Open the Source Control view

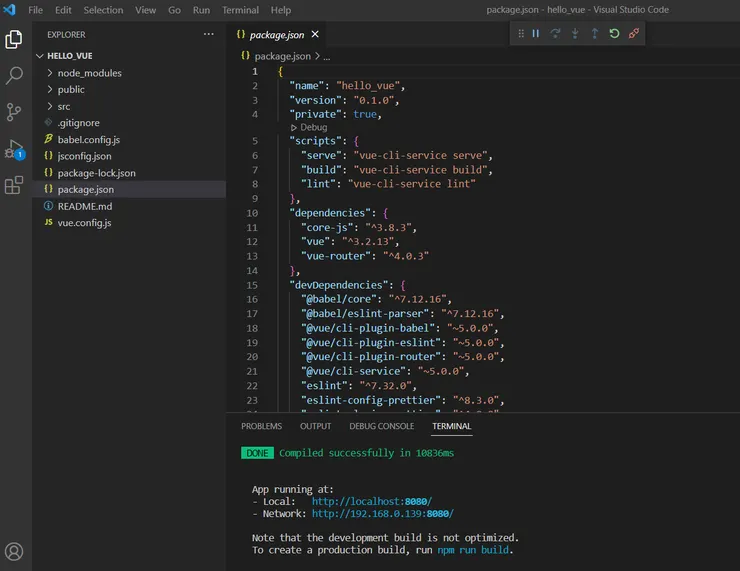tap(14, 112)
